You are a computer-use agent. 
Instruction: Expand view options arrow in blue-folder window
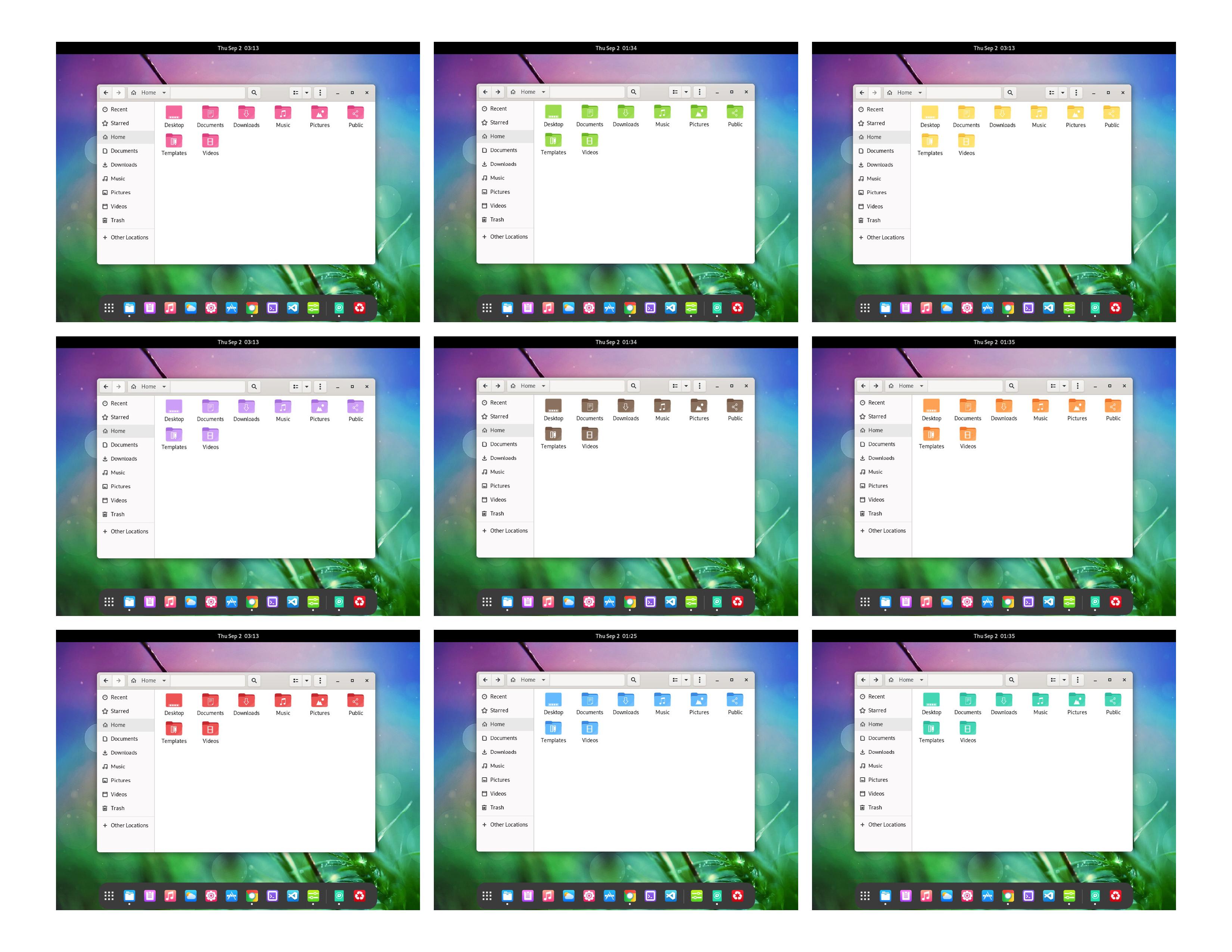point(687,679)
